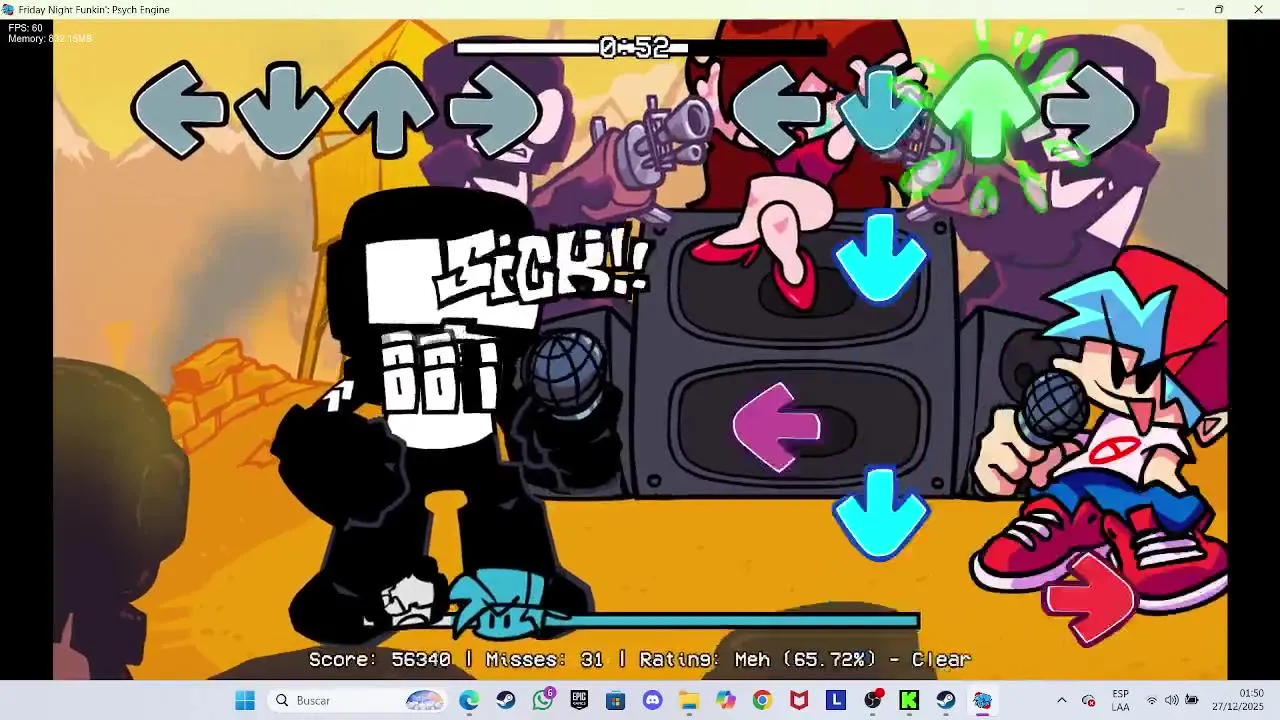Click the purple left note on the speaker
Screen dimensions: 1280x720
[x=778, y=427]
